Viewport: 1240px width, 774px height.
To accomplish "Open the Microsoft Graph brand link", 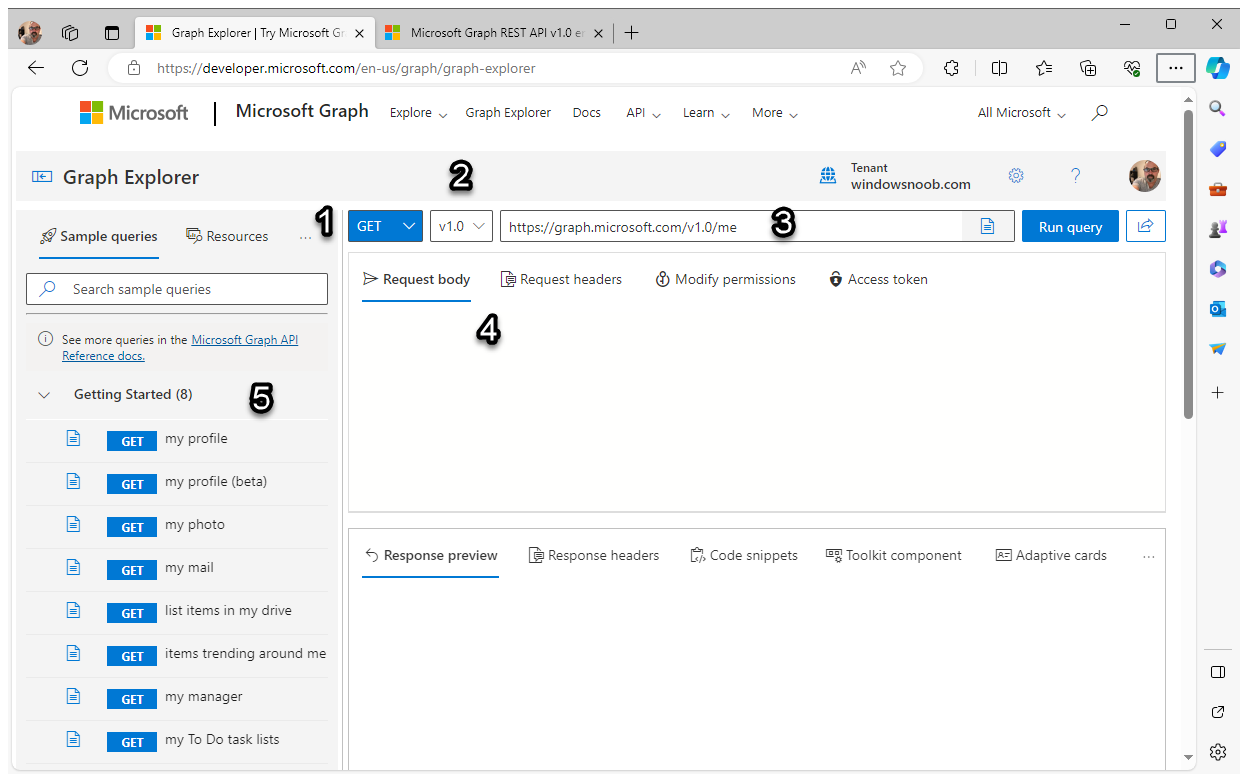I will 302,111.
